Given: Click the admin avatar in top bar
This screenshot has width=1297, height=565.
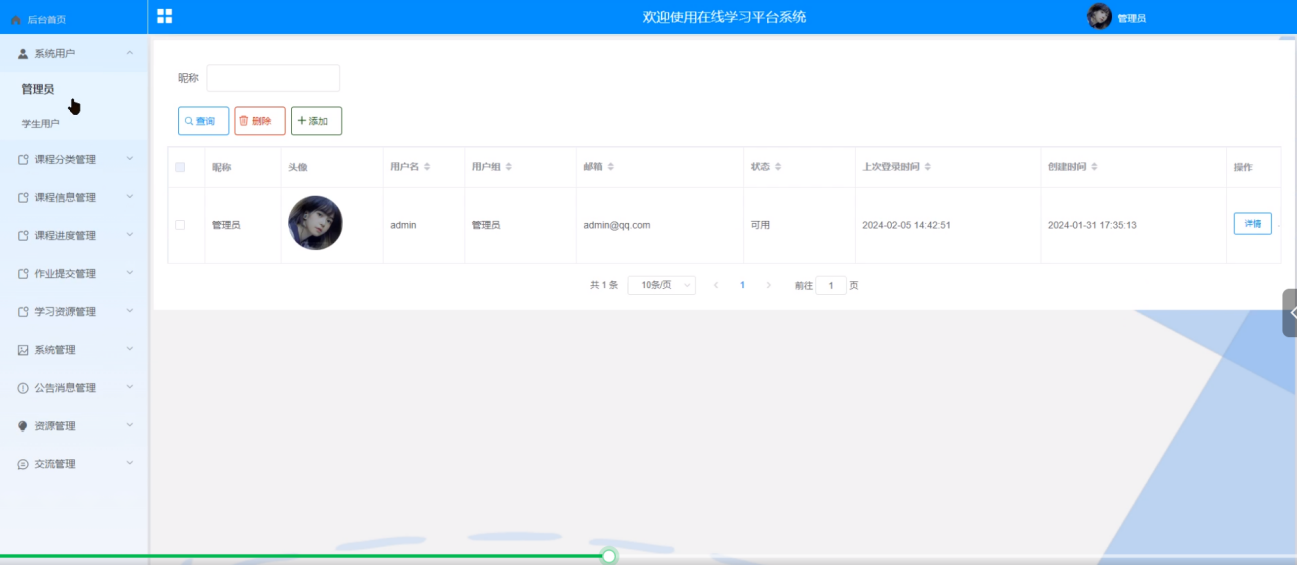Looking at the screenshot, I should pyautogui.click(x=1100, y=16).
